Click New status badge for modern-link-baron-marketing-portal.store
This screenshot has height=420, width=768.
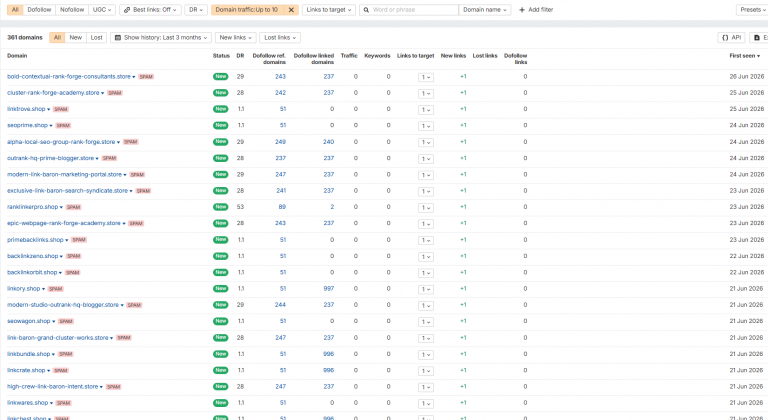(x=220, y=174)
